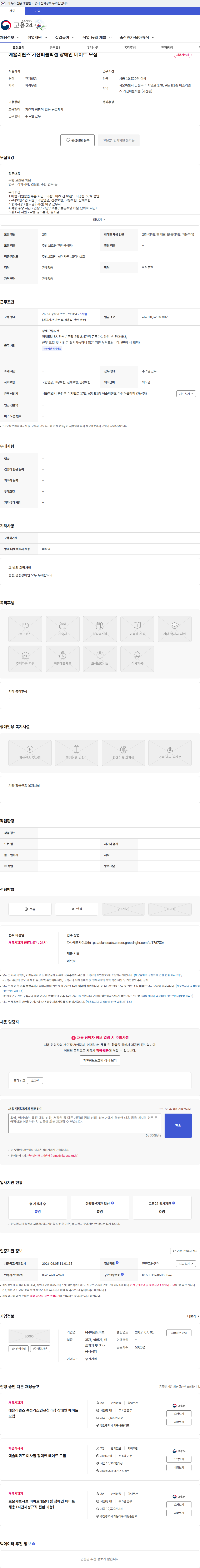The width and height of the screenshot is (200, 1568).
Task: Click the 기숙사 benefit icon
Action: (63, 629)
